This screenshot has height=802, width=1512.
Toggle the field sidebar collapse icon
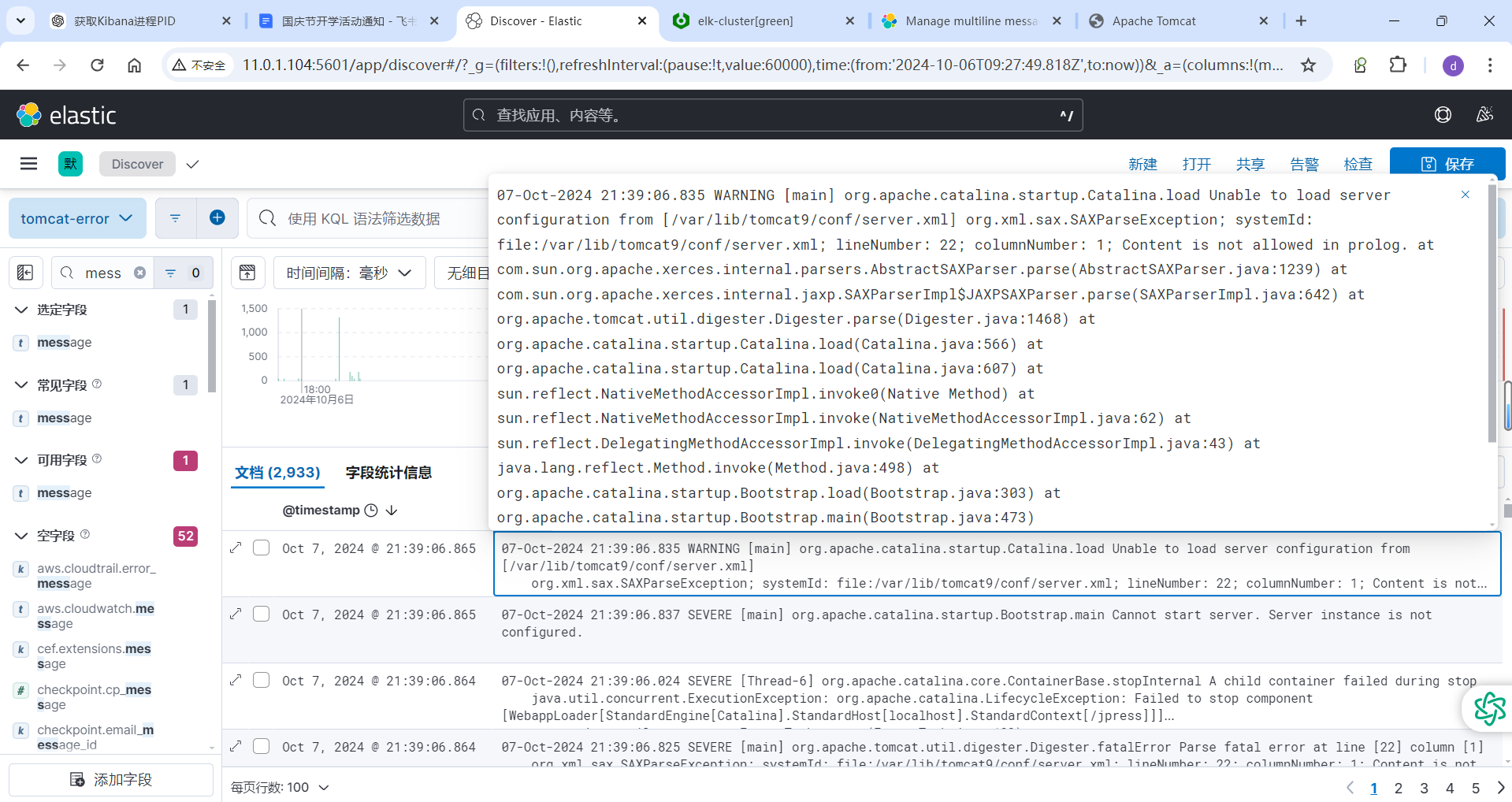[x=25, y=273]
